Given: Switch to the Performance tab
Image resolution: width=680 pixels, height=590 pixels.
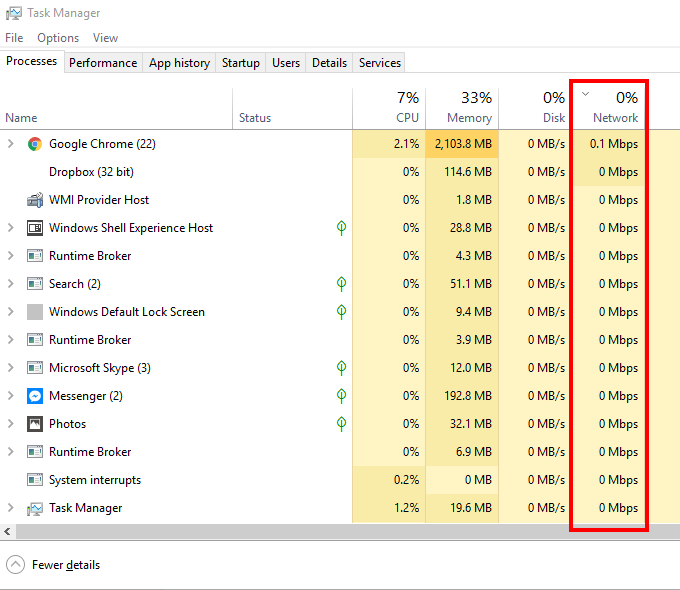Looking at the screenshot, I should point(103,63).
